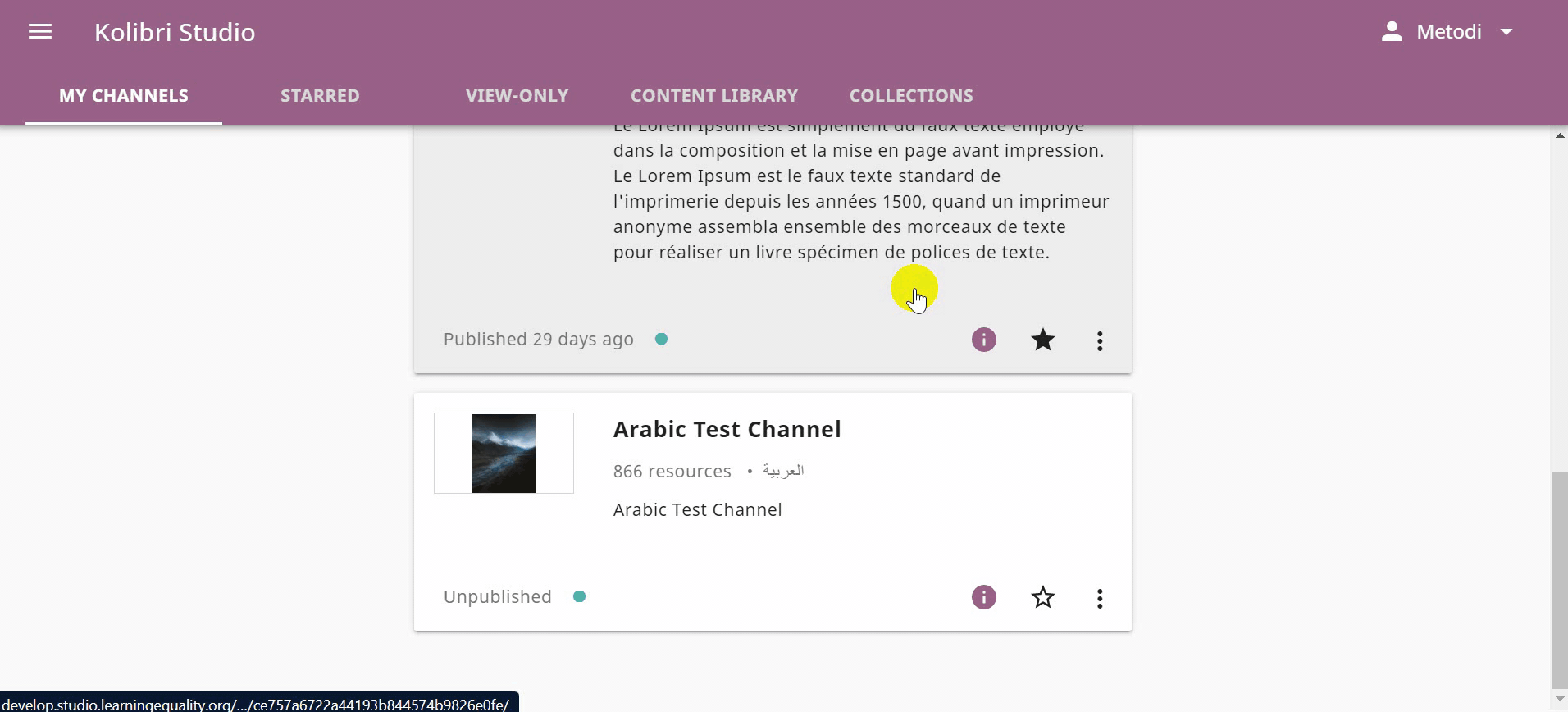Image resolution: width=1568 pixels, height=712 pixels.
Task: Star the Arabic Test Channel
Action: pyautogui.click(x=1042, y=597)
